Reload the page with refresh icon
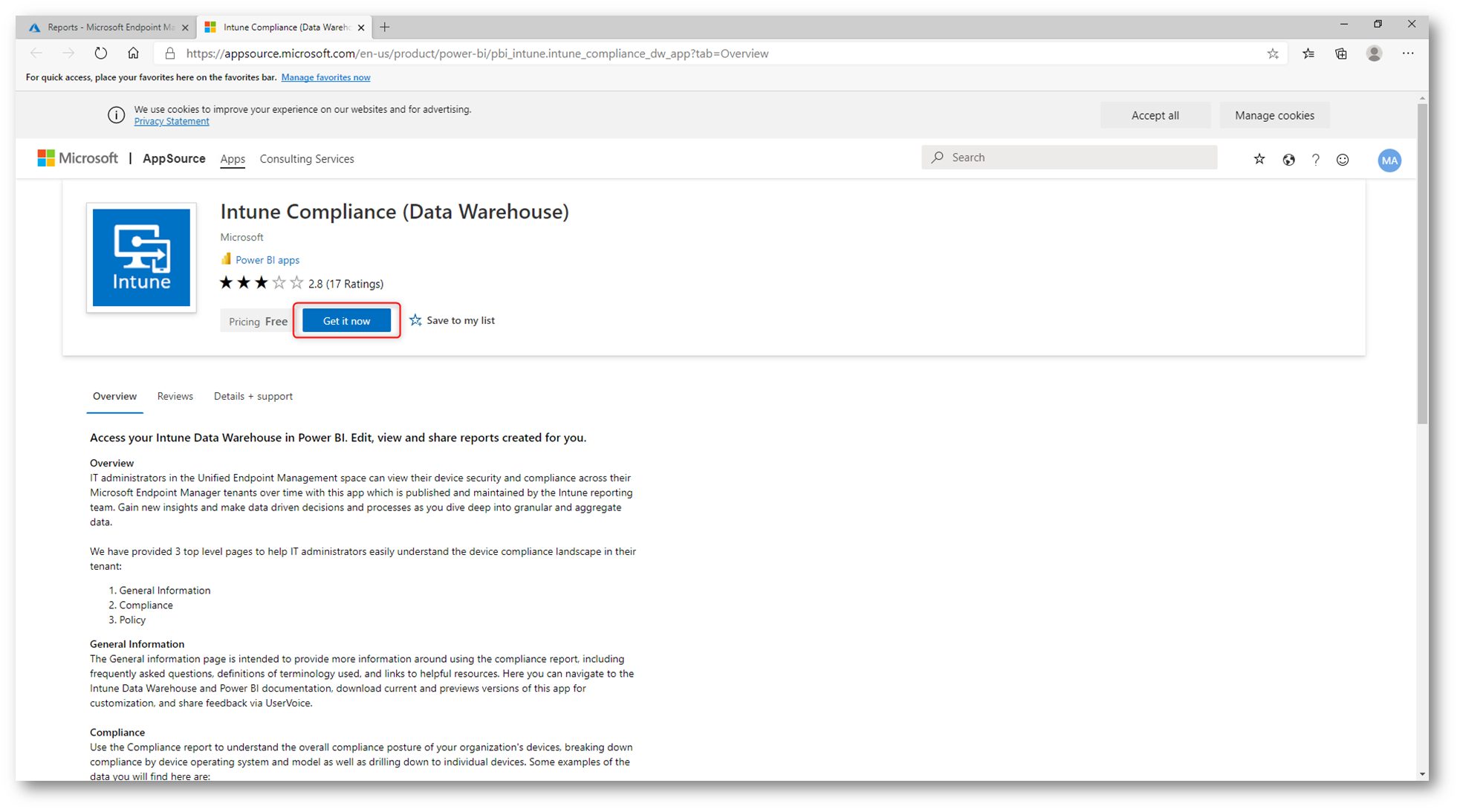This screenshot has height=812, width=1460. (x=101, y=53)
